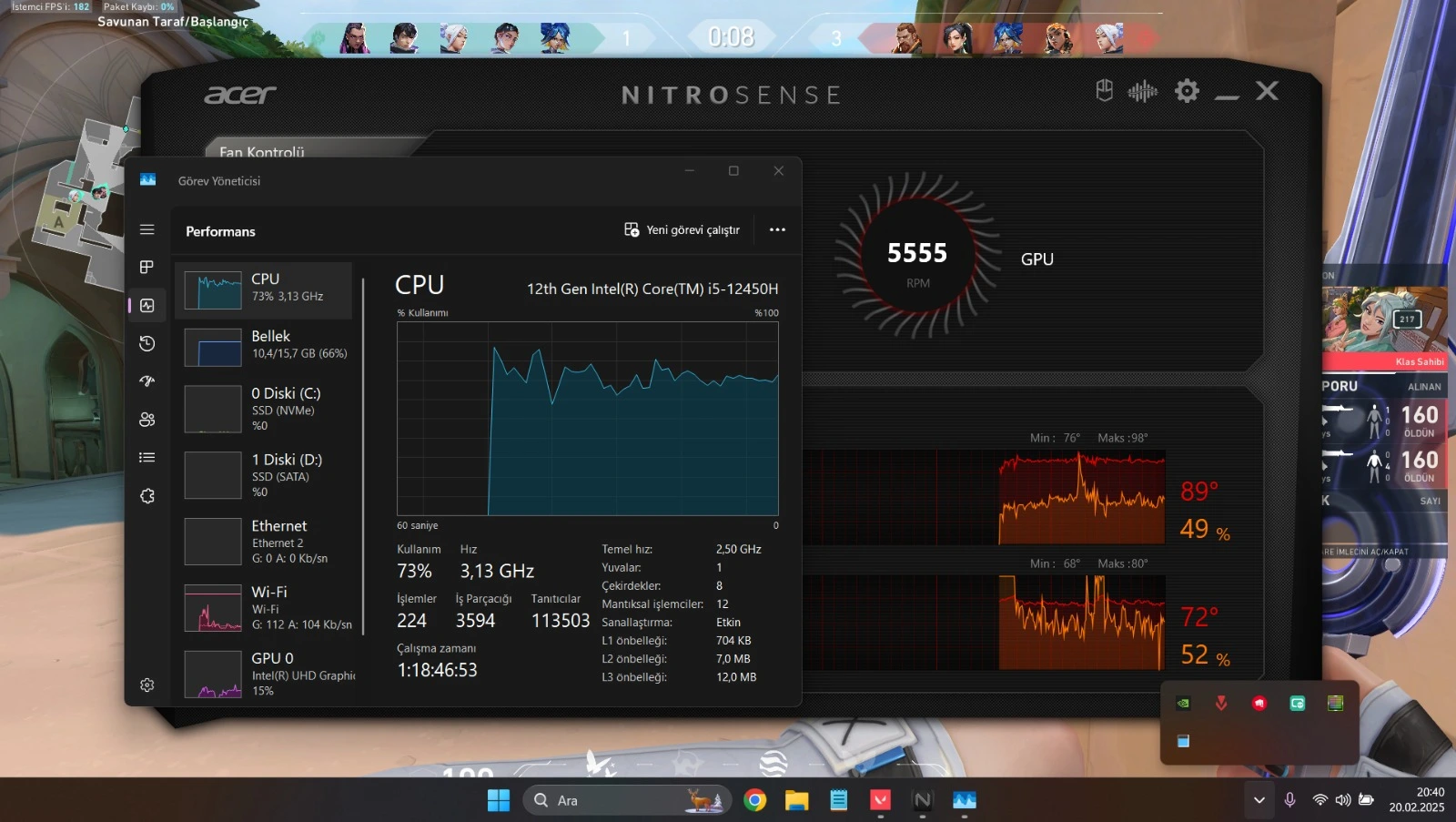Click the uptime value 1:18:46:53
The width and height of the screenshot is (1456, 822).
click(437, 670)
